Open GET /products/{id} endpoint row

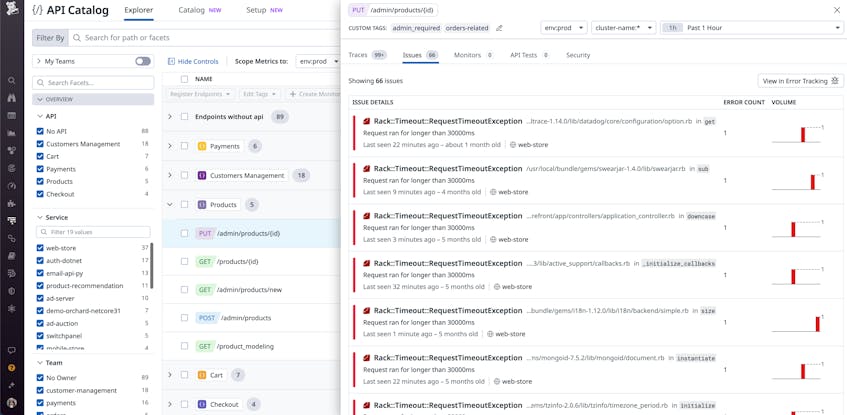(251, 262)
